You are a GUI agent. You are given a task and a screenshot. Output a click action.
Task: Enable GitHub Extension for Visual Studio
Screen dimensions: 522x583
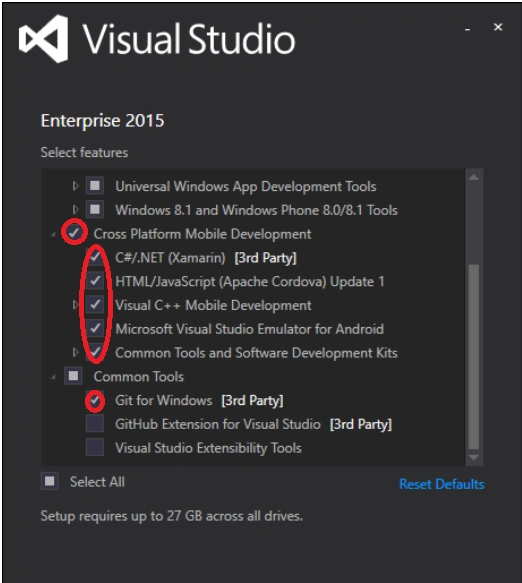(95, 424)
